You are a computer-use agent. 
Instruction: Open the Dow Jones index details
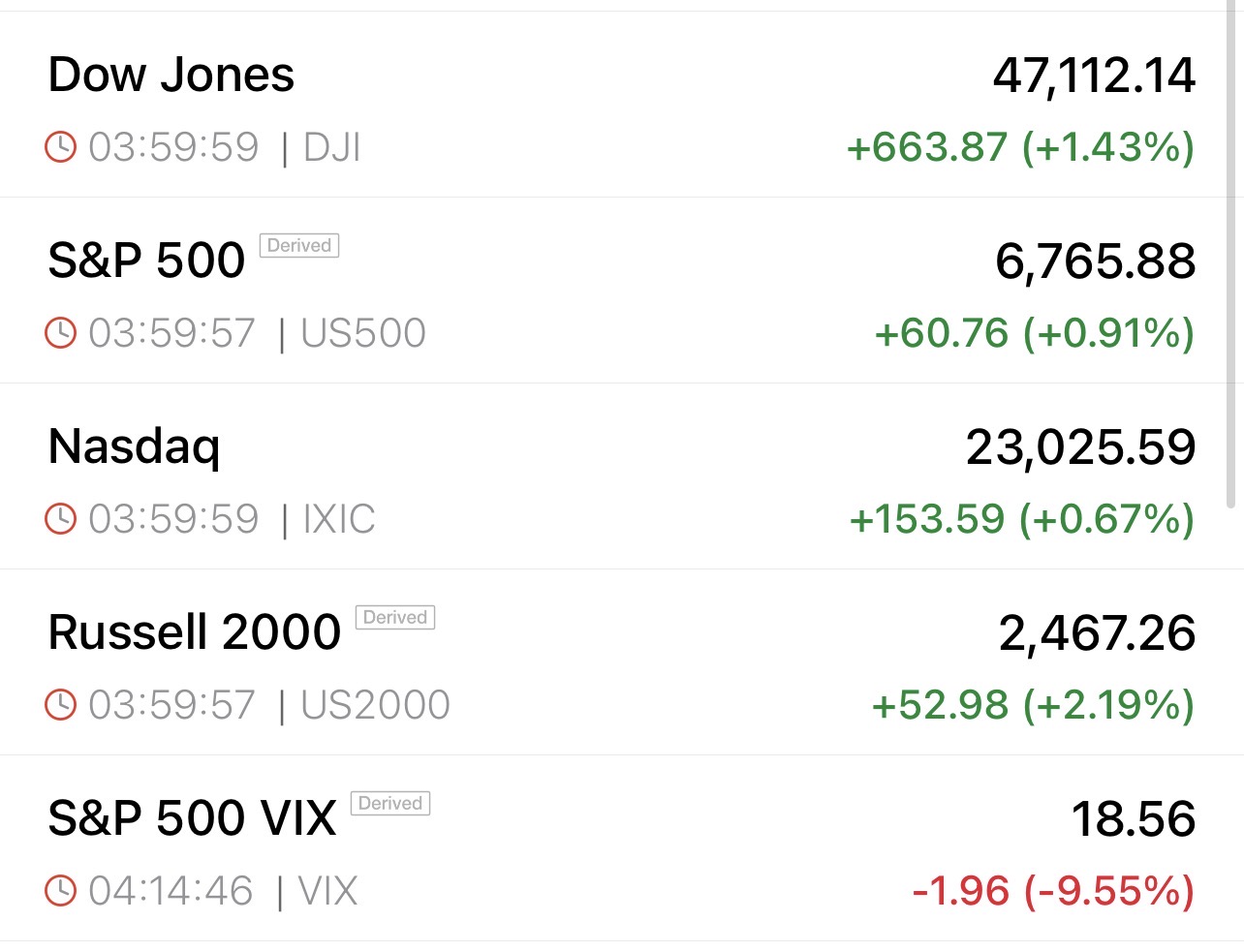point(171,76)
